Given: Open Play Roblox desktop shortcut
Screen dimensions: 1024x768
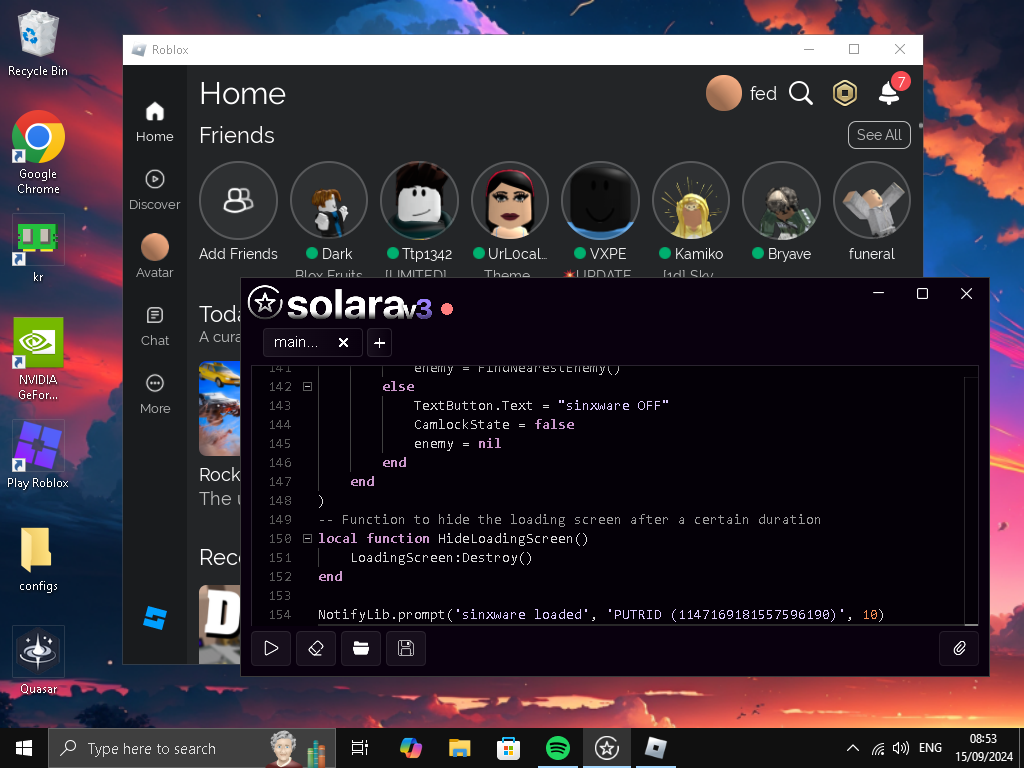Looking at the screenshot, I should tap(38, 455).
